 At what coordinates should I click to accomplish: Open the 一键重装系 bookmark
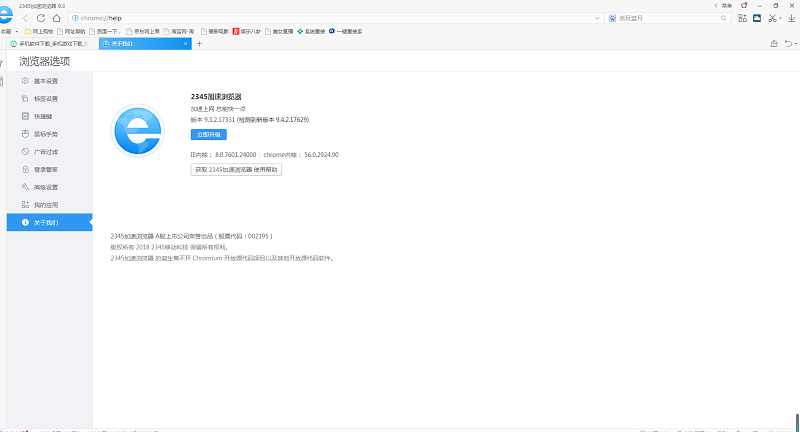coord(345,32)
